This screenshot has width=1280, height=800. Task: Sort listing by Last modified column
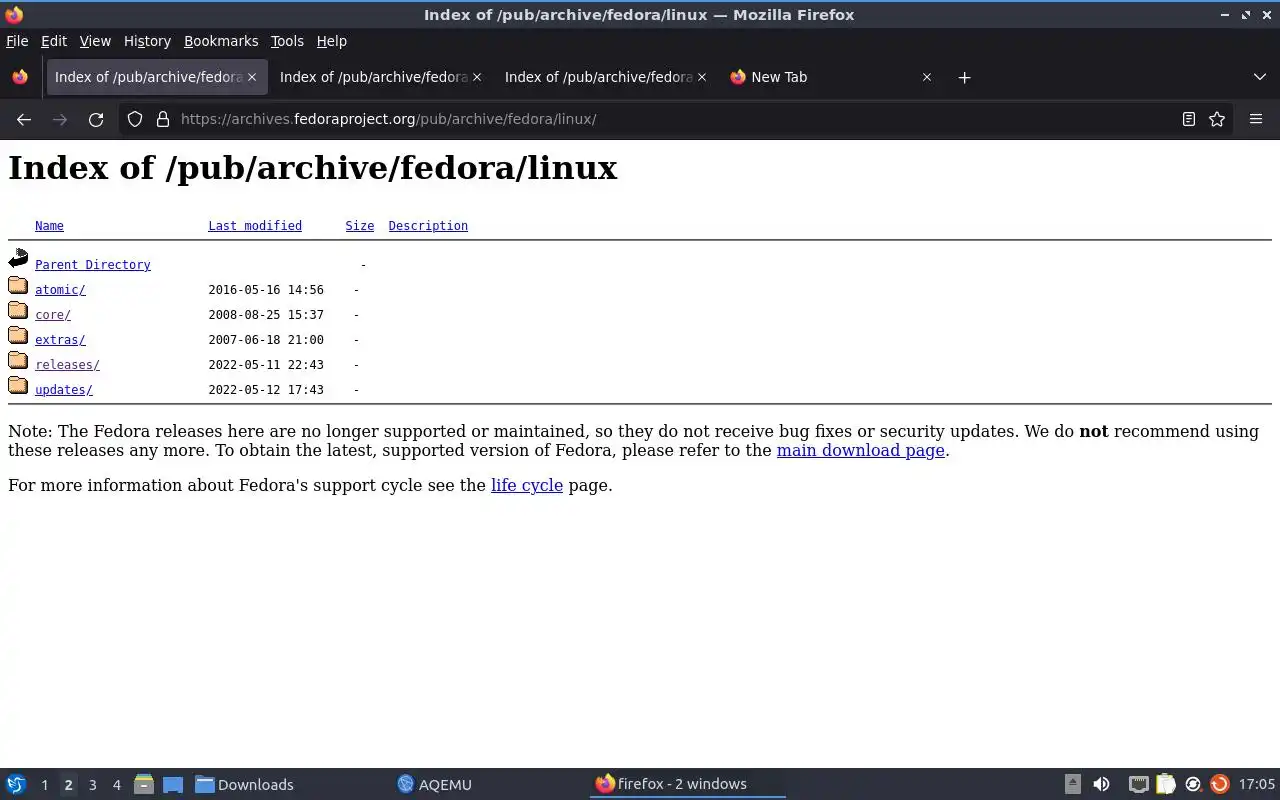(x=255, y=226)
